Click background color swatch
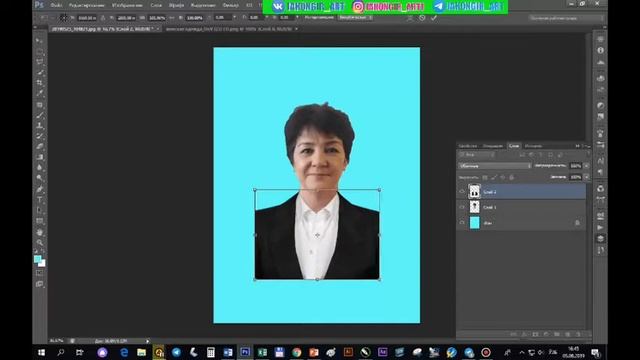Screen dimensions: 640x360 click(42, 264)
